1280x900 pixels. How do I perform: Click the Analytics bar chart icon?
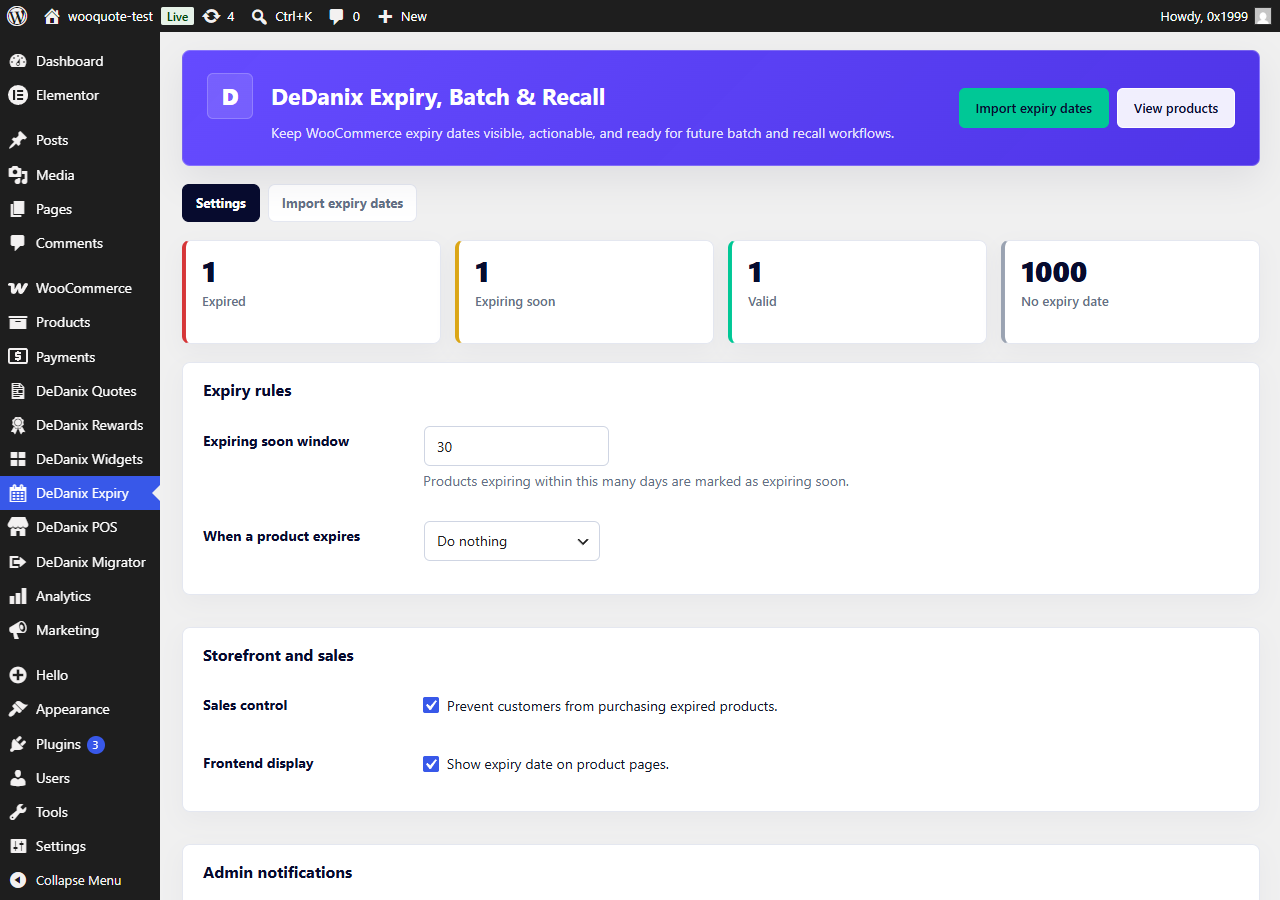click(18, 596)
